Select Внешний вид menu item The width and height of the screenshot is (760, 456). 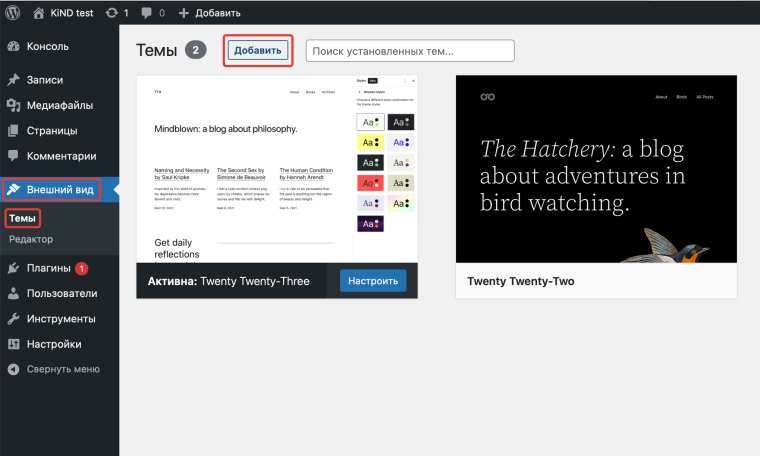(62, 189)
